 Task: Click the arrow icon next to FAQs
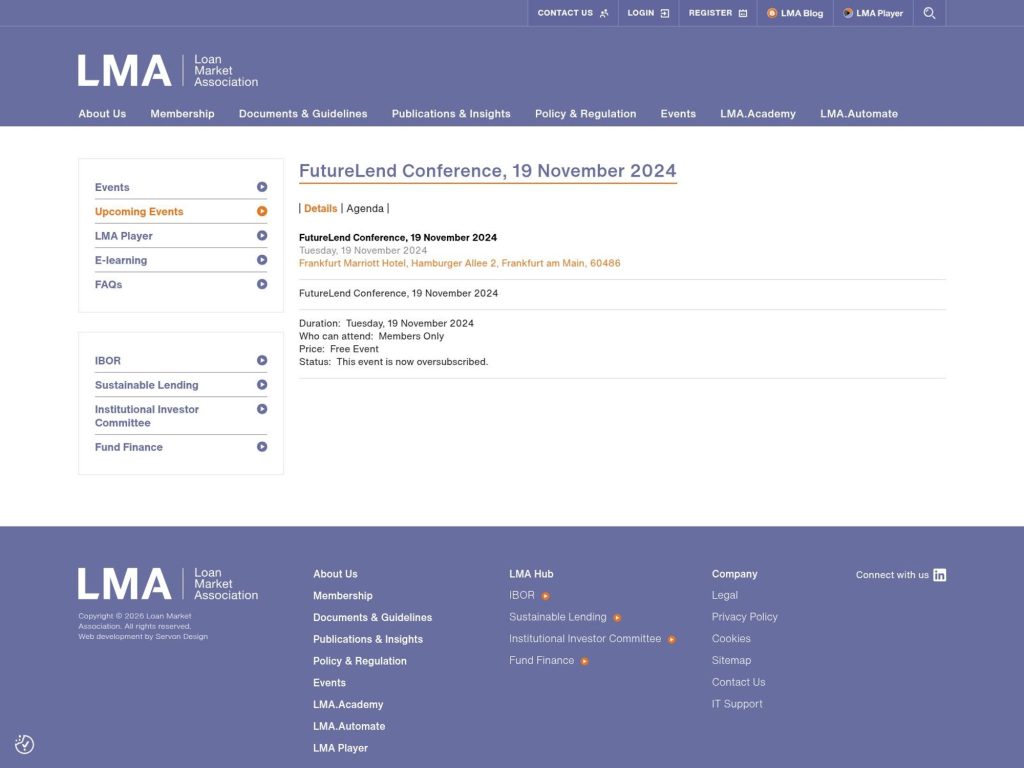tap(262, 284)
